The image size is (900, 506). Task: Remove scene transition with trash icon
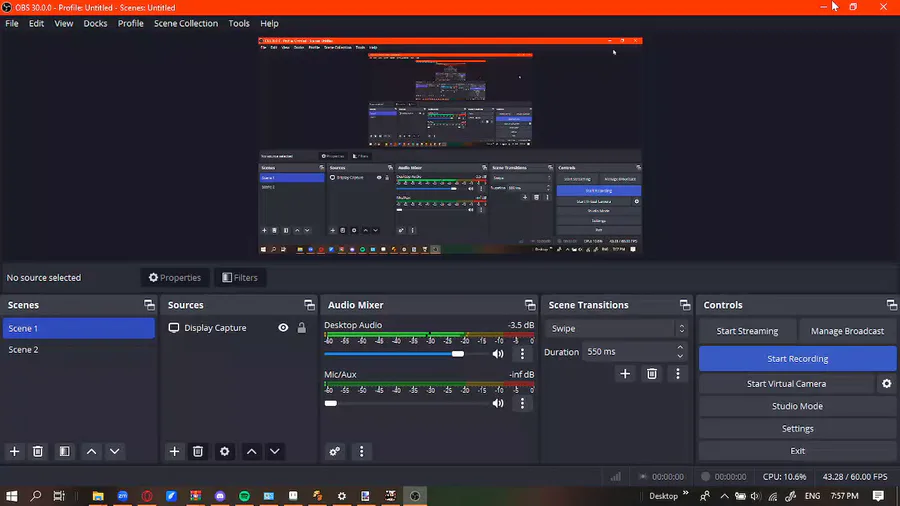coord(651,374)
